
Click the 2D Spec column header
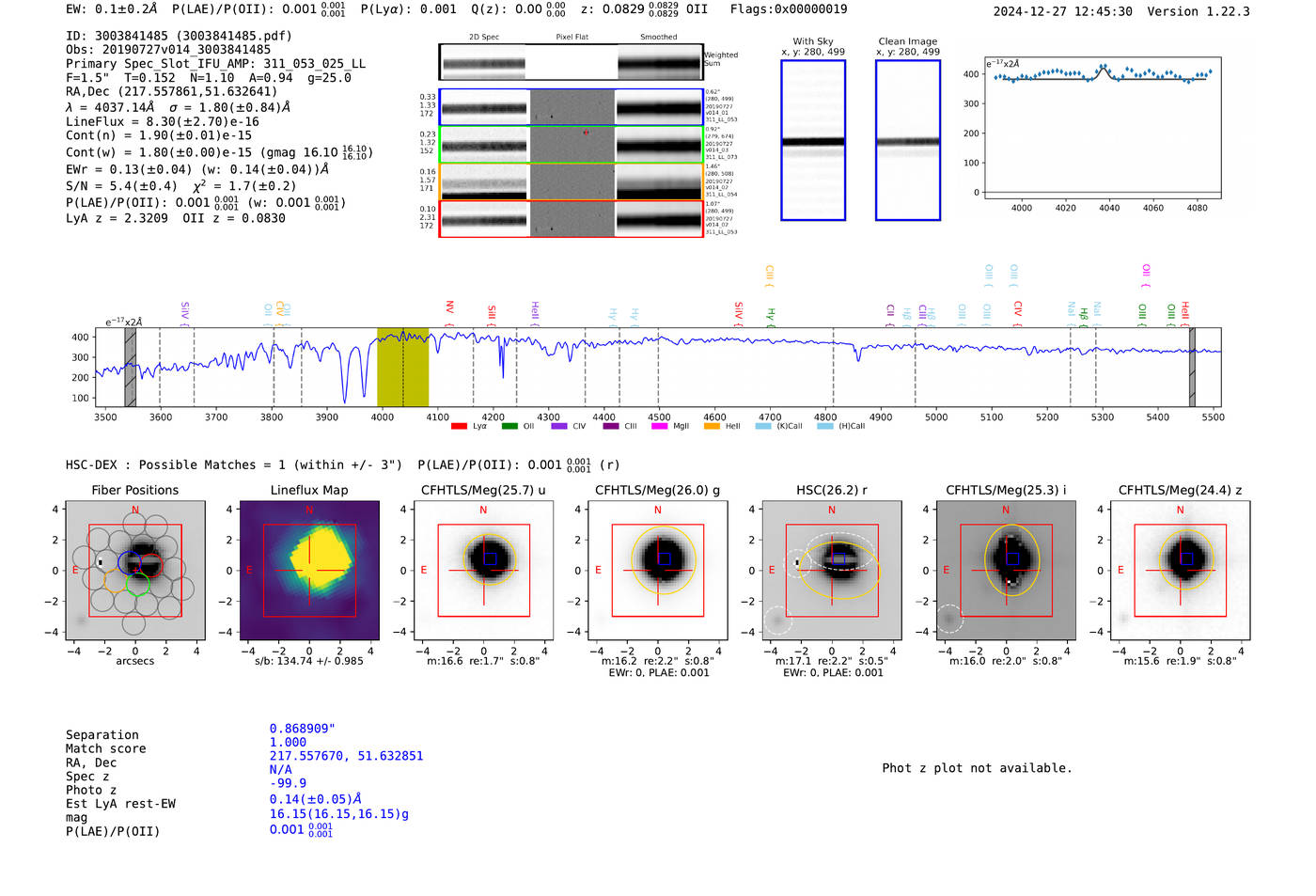click(484, 38)
